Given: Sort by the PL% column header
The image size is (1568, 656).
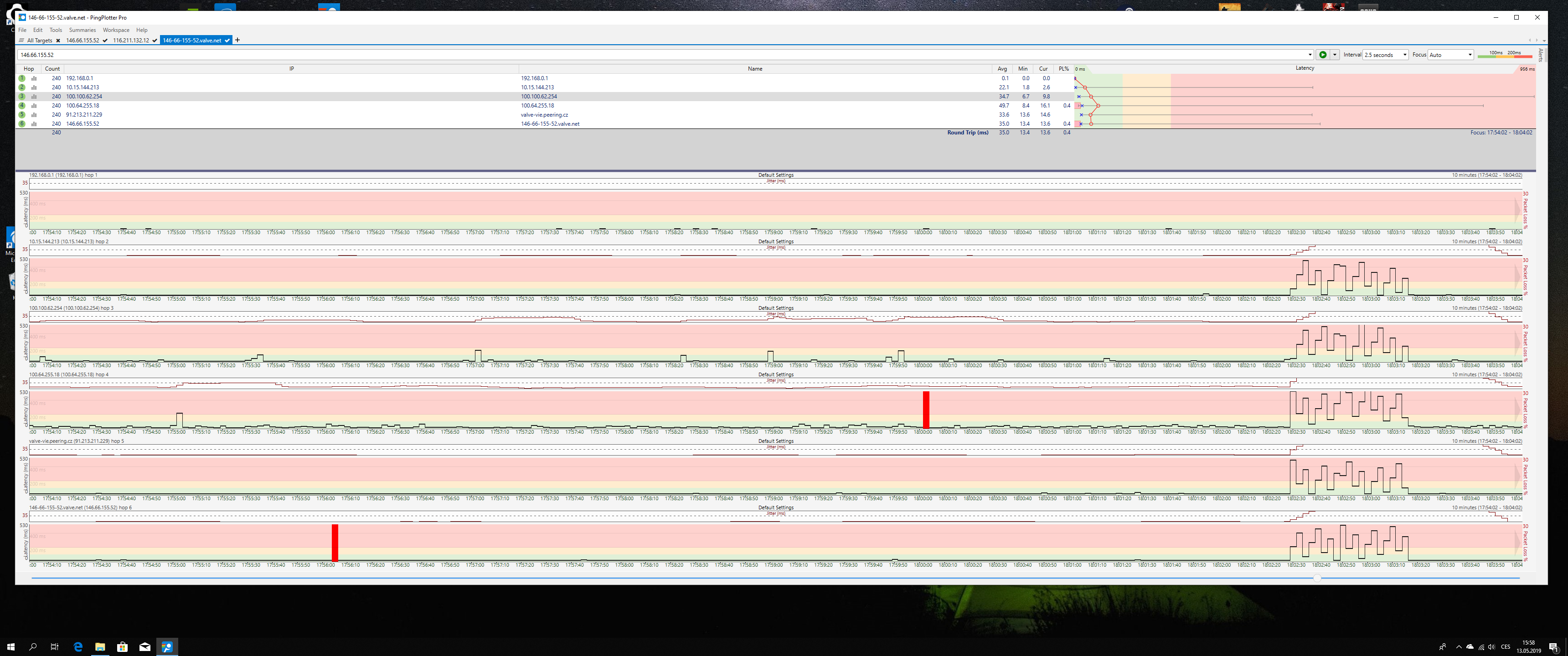Looking at the screenshot, I should pos(1063,69).
